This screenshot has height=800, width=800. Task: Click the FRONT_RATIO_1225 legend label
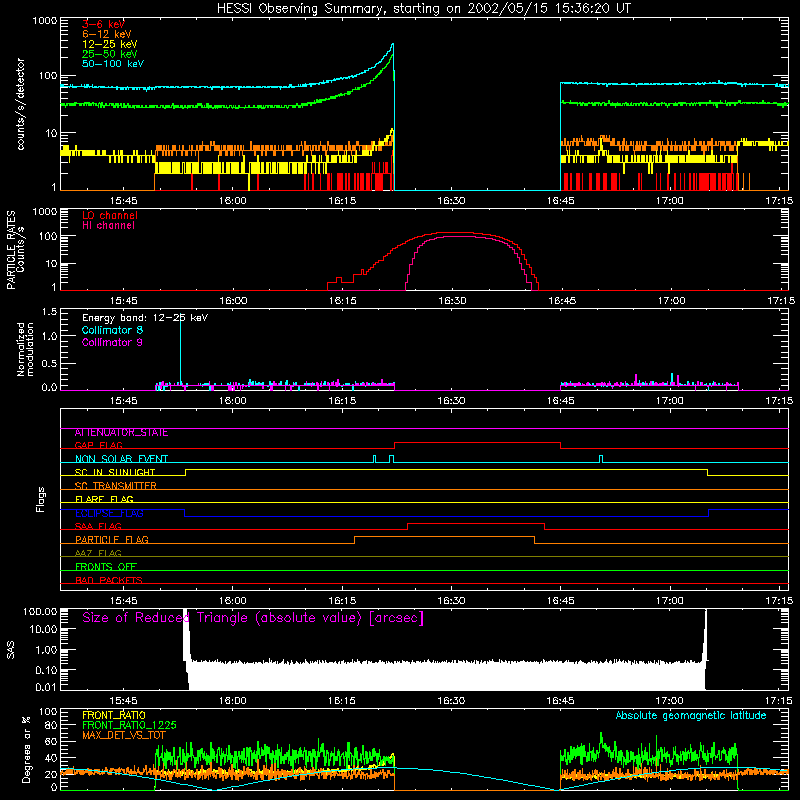(129, 725)
